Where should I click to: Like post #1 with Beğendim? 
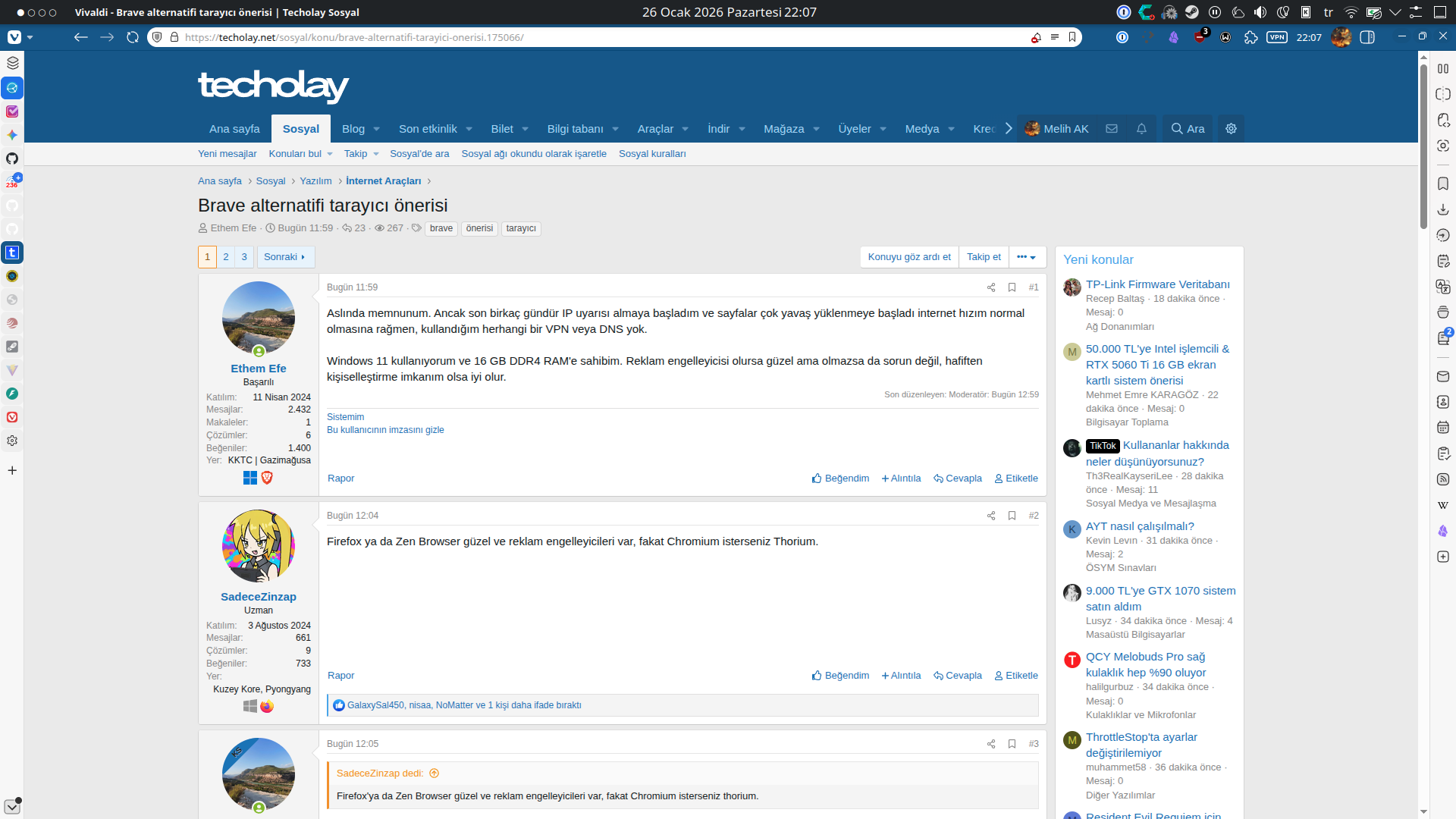click(840, 479)
